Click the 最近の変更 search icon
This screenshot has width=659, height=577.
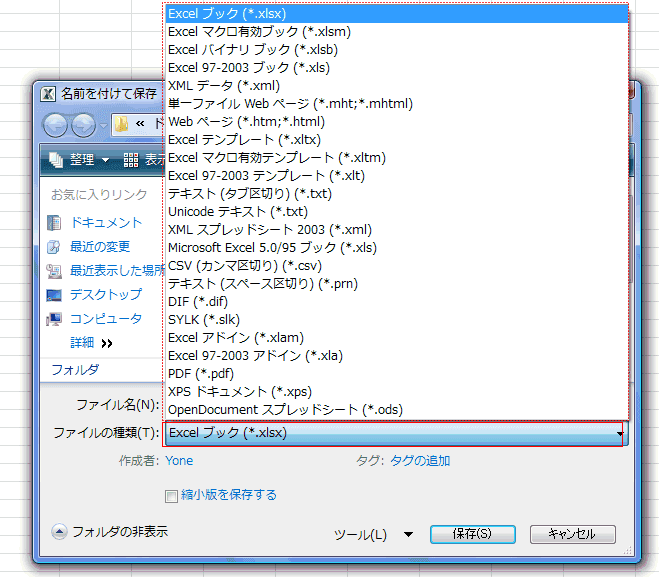click(x=54, y=247)
